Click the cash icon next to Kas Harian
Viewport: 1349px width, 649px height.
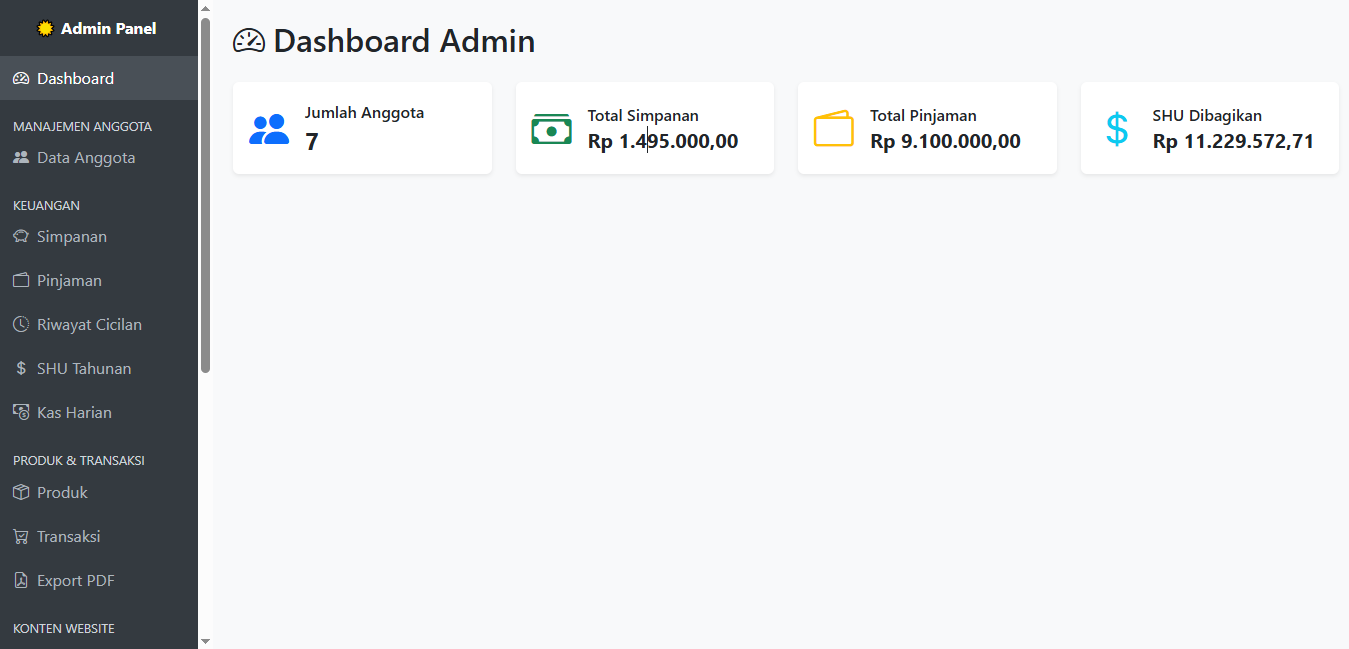click(x=21, y=413)
